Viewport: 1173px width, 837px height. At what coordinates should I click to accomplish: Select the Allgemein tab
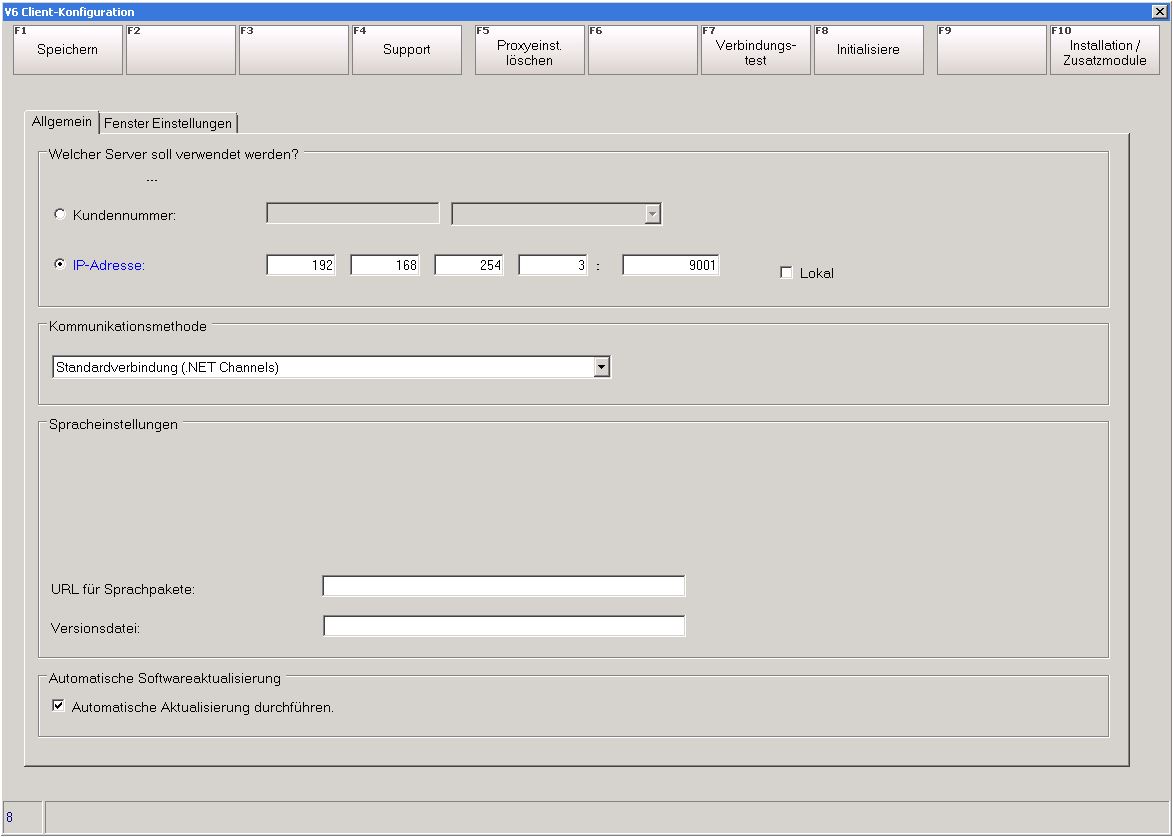pyautogui.click(x=62, y=122)
